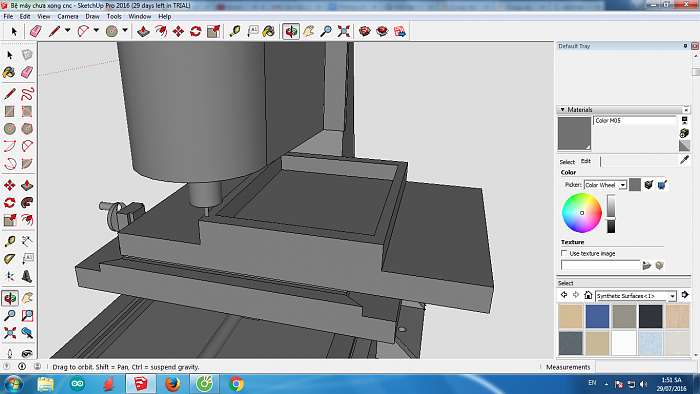Screen dimensions: 700x394
Task: Collapse the Materials panel triangle
Action: point(562,109)
